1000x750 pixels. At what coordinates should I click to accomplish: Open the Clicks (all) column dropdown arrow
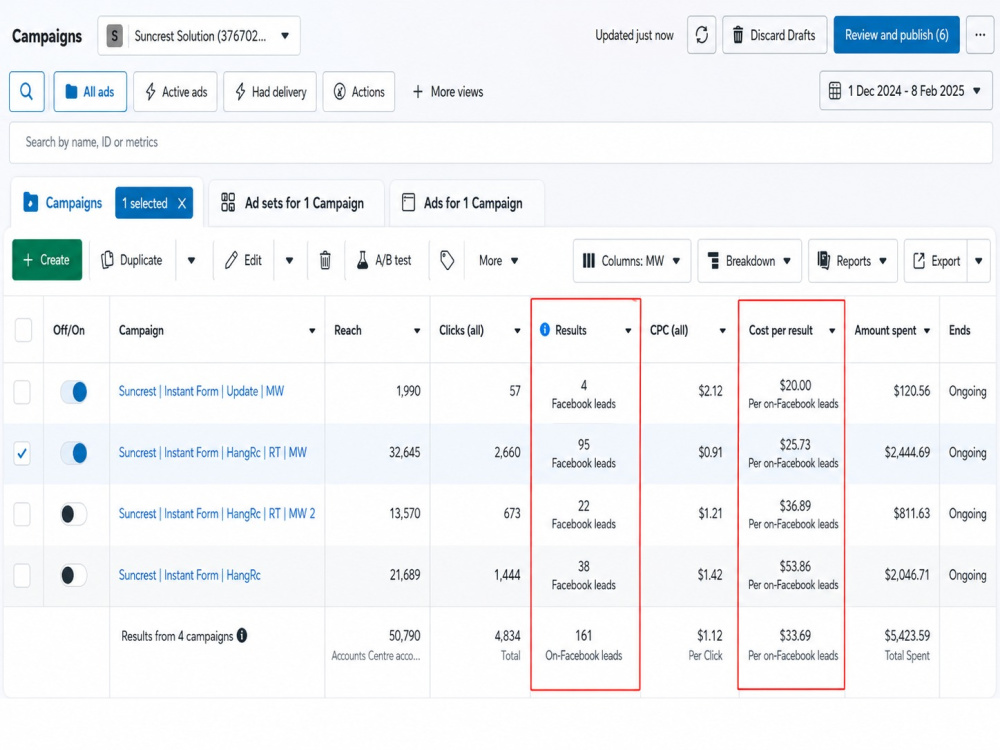[517, 330]
